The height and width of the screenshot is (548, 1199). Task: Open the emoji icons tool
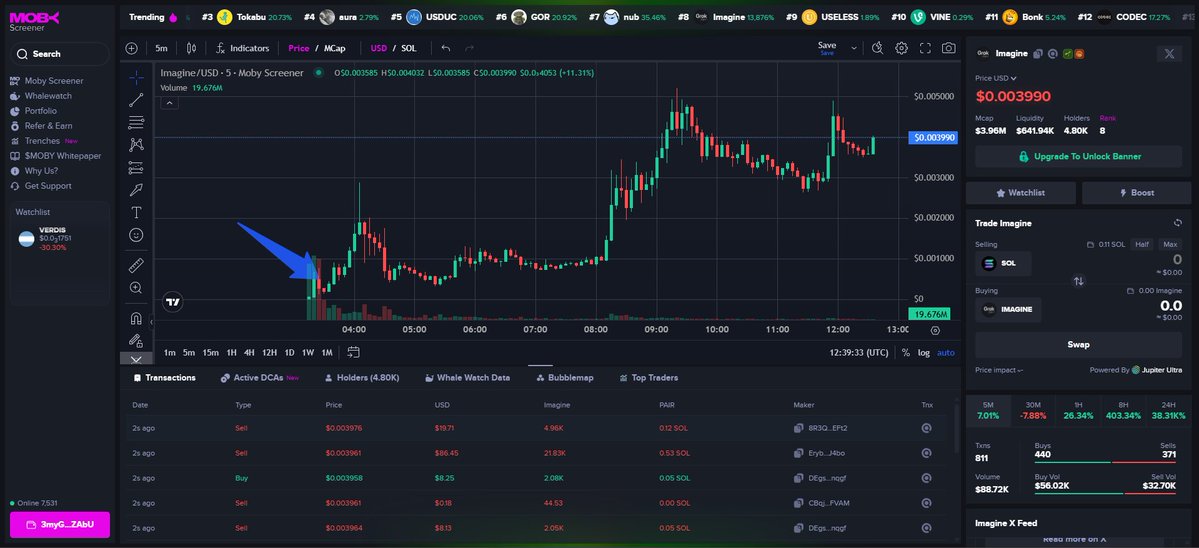click(x=136, y=235)
